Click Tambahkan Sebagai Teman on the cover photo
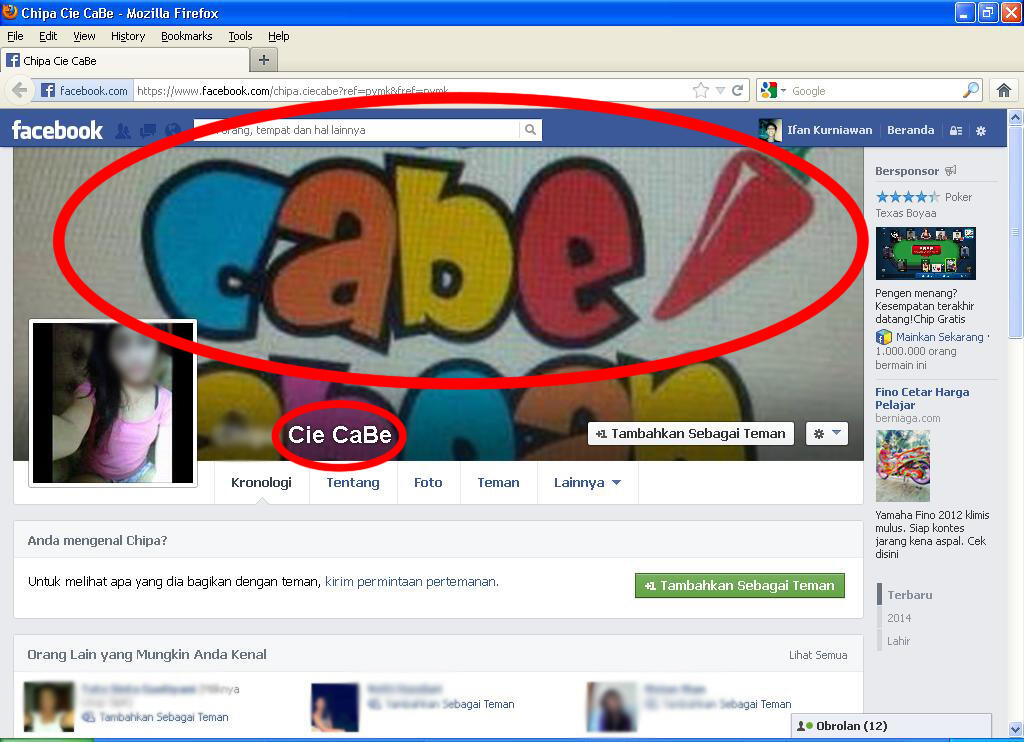The height and width of the screenshot is (742, 1024). pos(691,433)
